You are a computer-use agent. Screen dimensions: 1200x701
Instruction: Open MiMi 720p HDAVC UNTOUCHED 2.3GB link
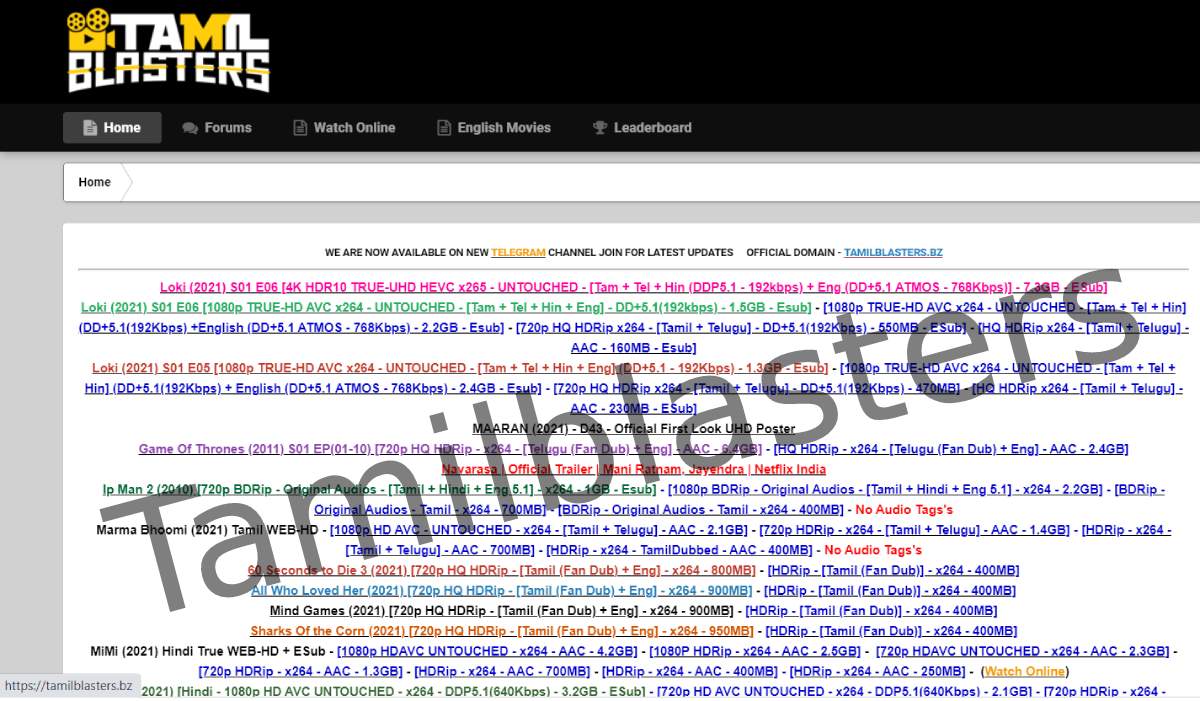coord(1021,651)
